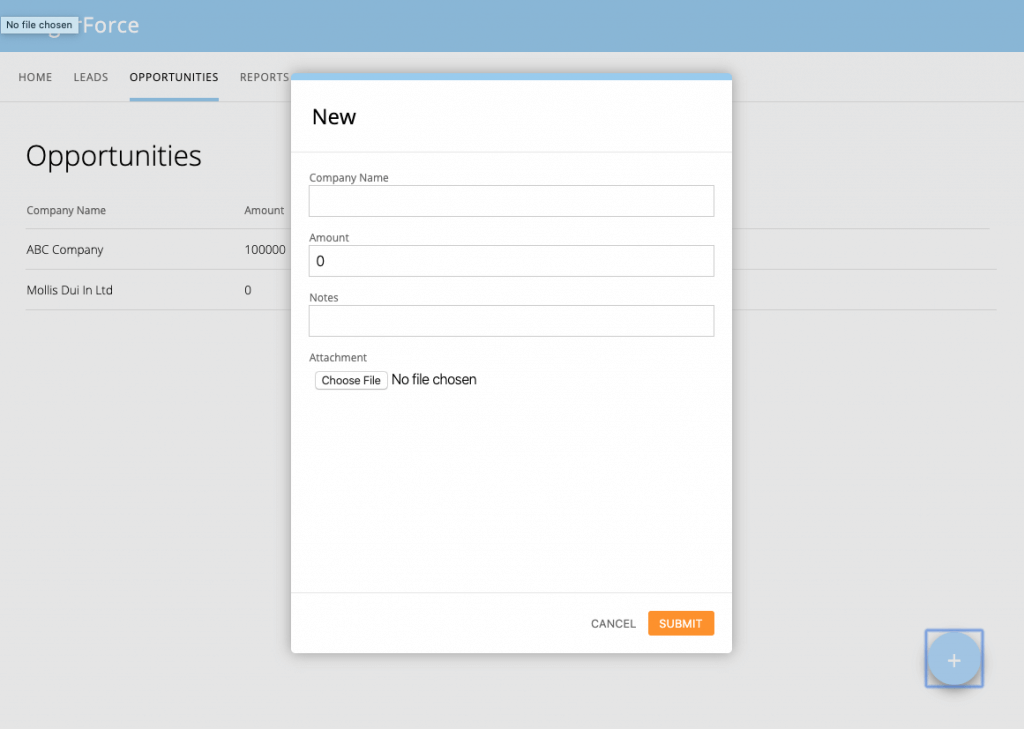1024x729 pixels.
Task: Click the 100000 amount cell
Action: [264, 250]
